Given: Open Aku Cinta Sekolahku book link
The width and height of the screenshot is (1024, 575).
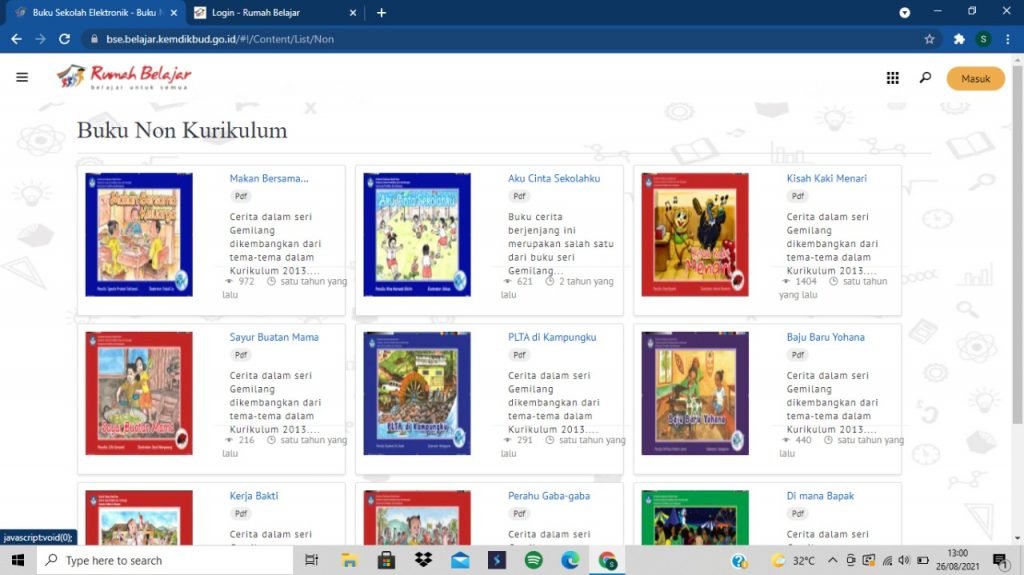Looking at the screenshot, I should coord(554,178).
